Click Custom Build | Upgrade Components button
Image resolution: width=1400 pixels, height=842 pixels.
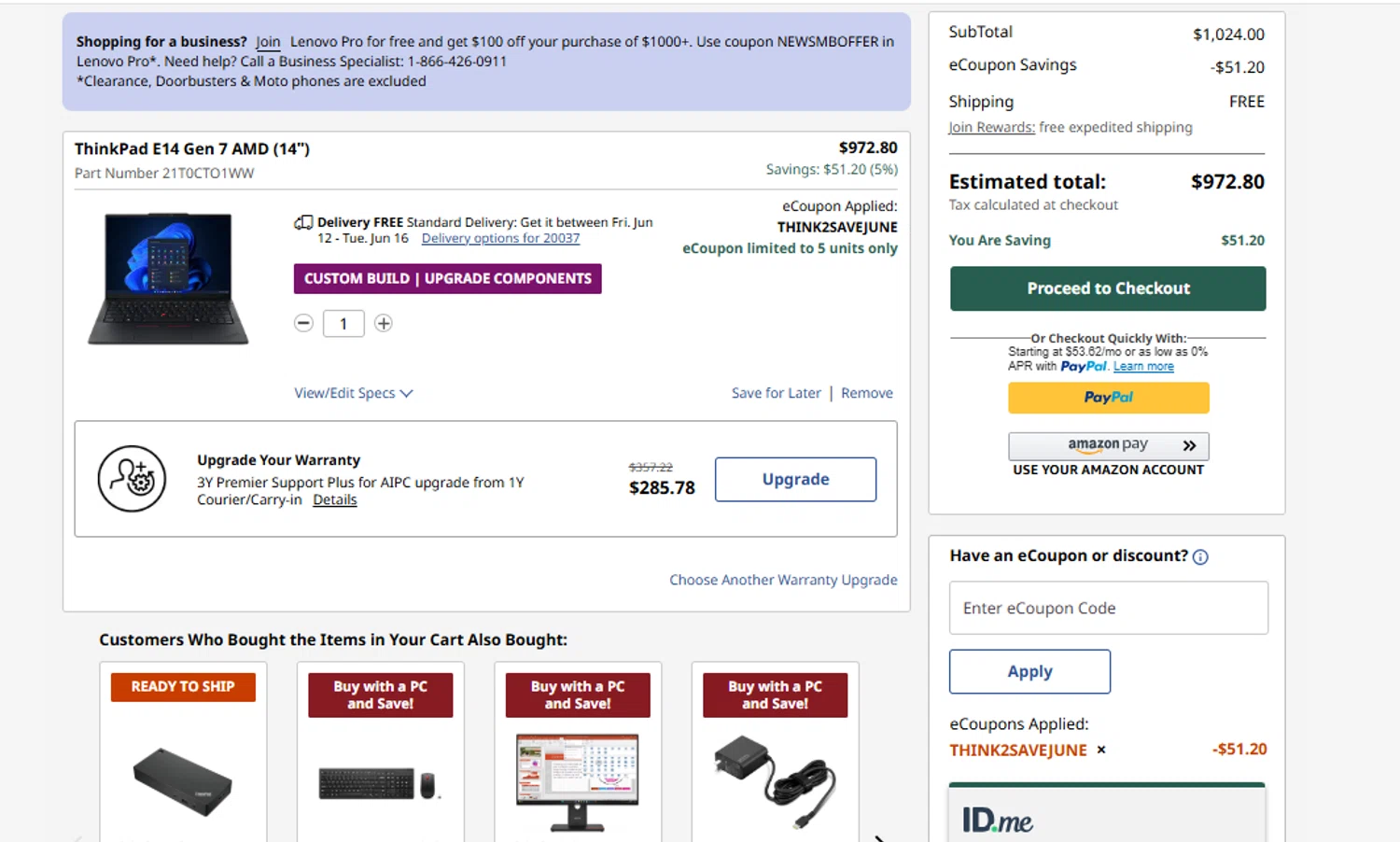tap(448, 278)
